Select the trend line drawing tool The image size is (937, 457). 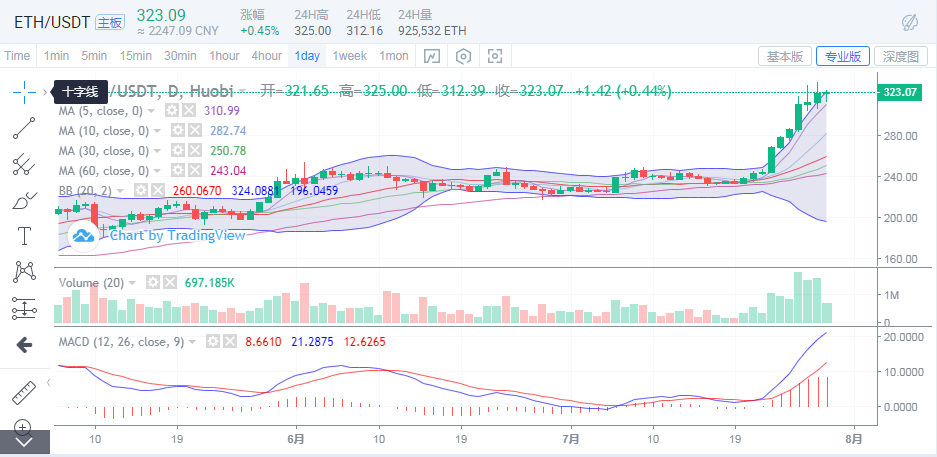pyautogui.click(x=24, y=128)
